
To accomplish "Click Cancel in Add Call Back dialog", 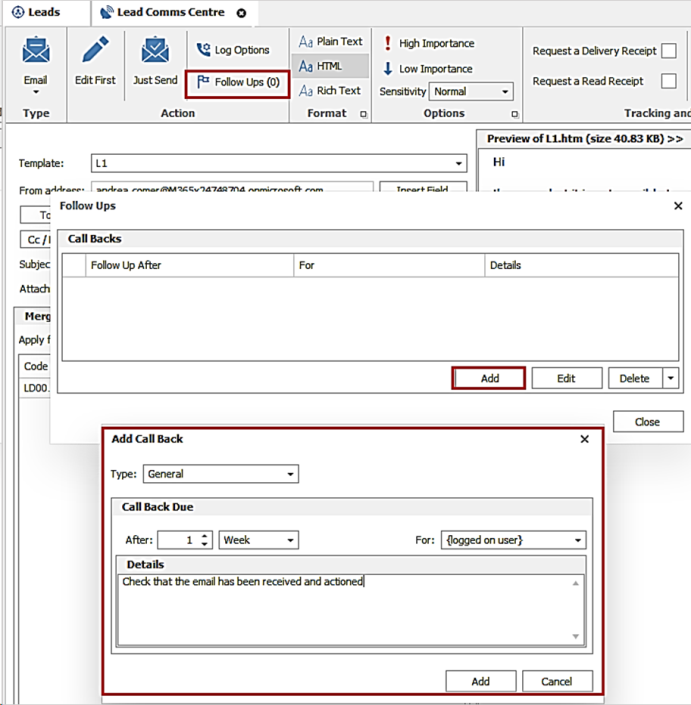I will (557, 681).
